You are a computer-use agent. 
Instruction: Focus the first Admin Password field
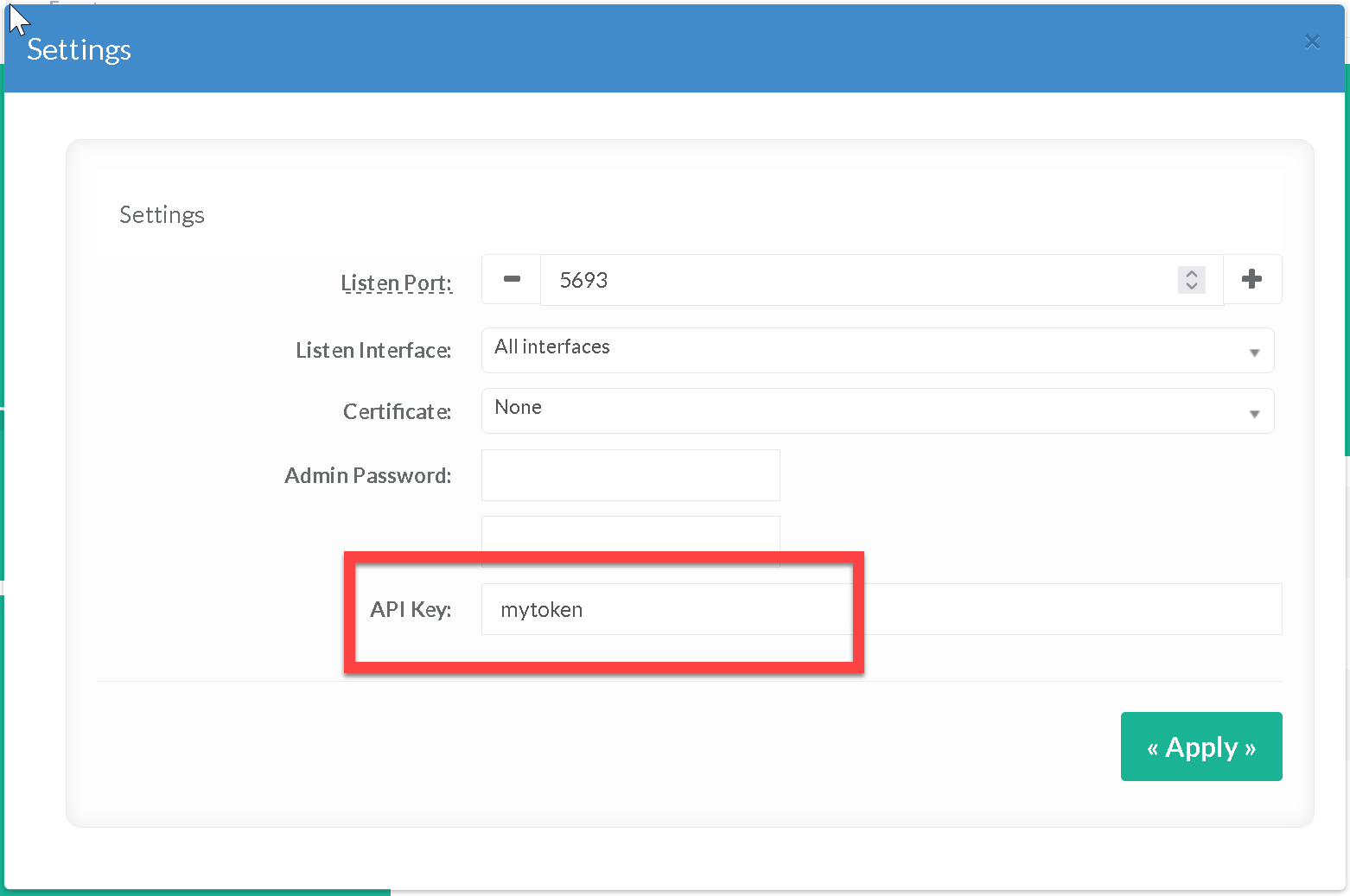(x=630, y=475)
